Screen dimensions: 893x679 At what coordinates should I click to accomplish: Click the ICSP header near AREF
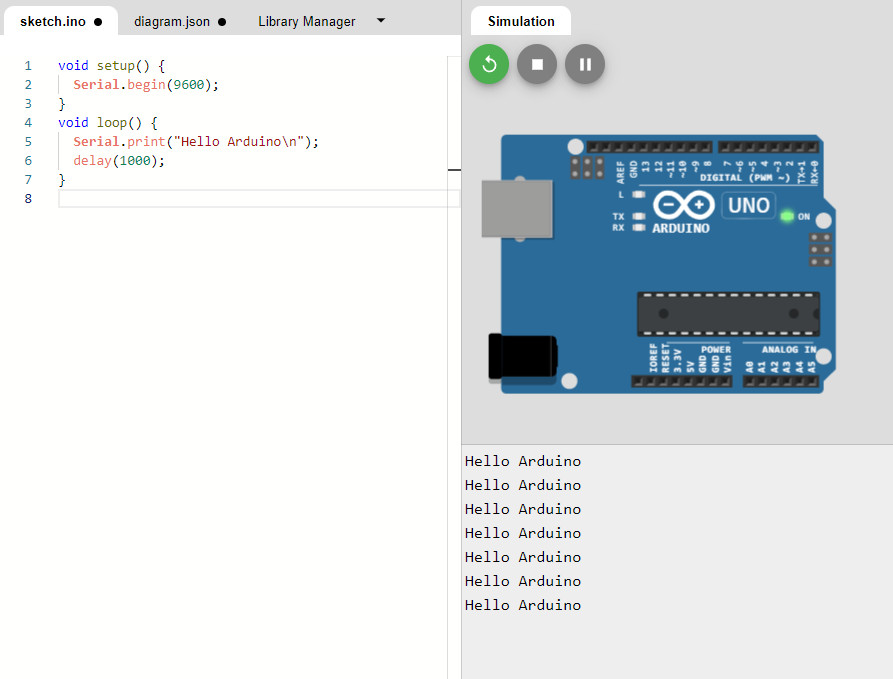click(x=587, y=167)
